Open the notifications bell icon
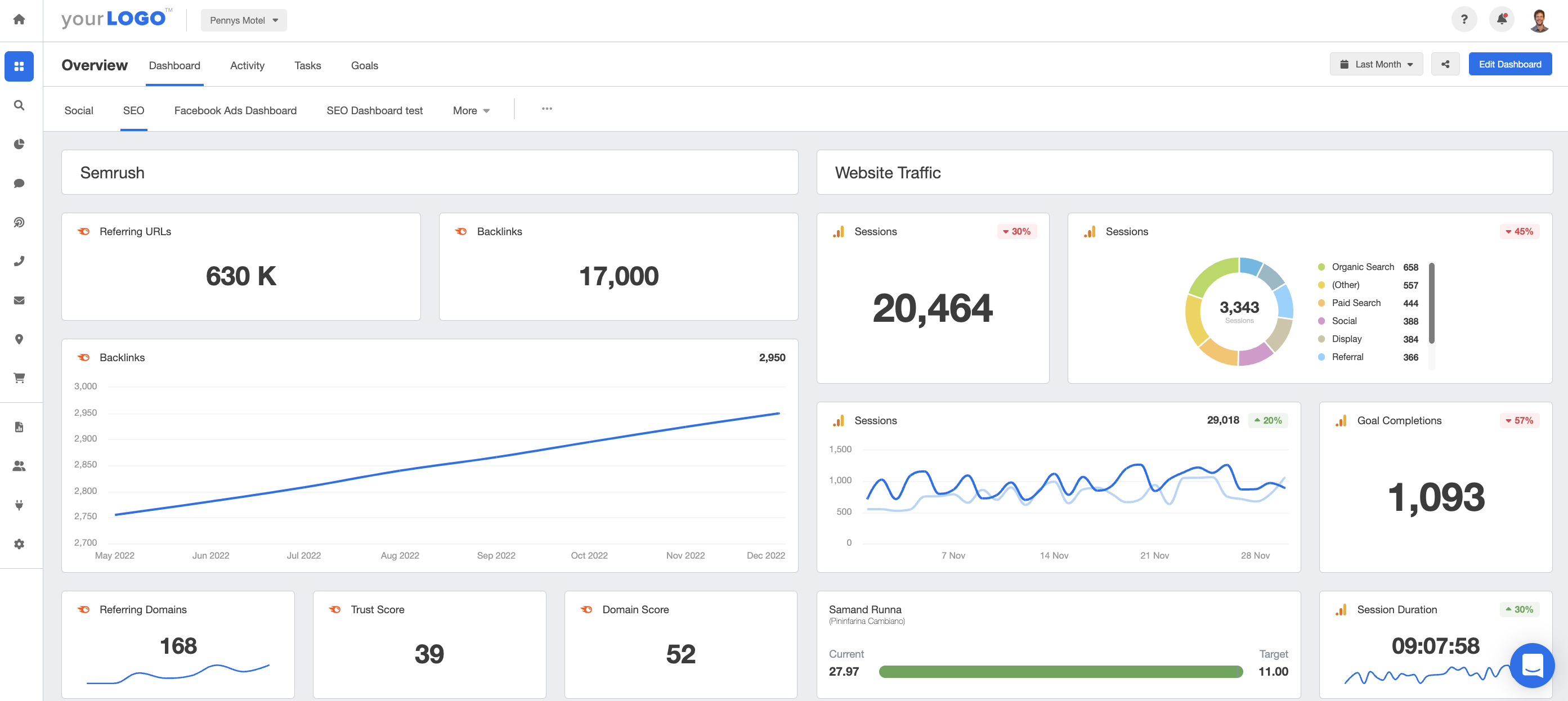 pos(1501,20)
